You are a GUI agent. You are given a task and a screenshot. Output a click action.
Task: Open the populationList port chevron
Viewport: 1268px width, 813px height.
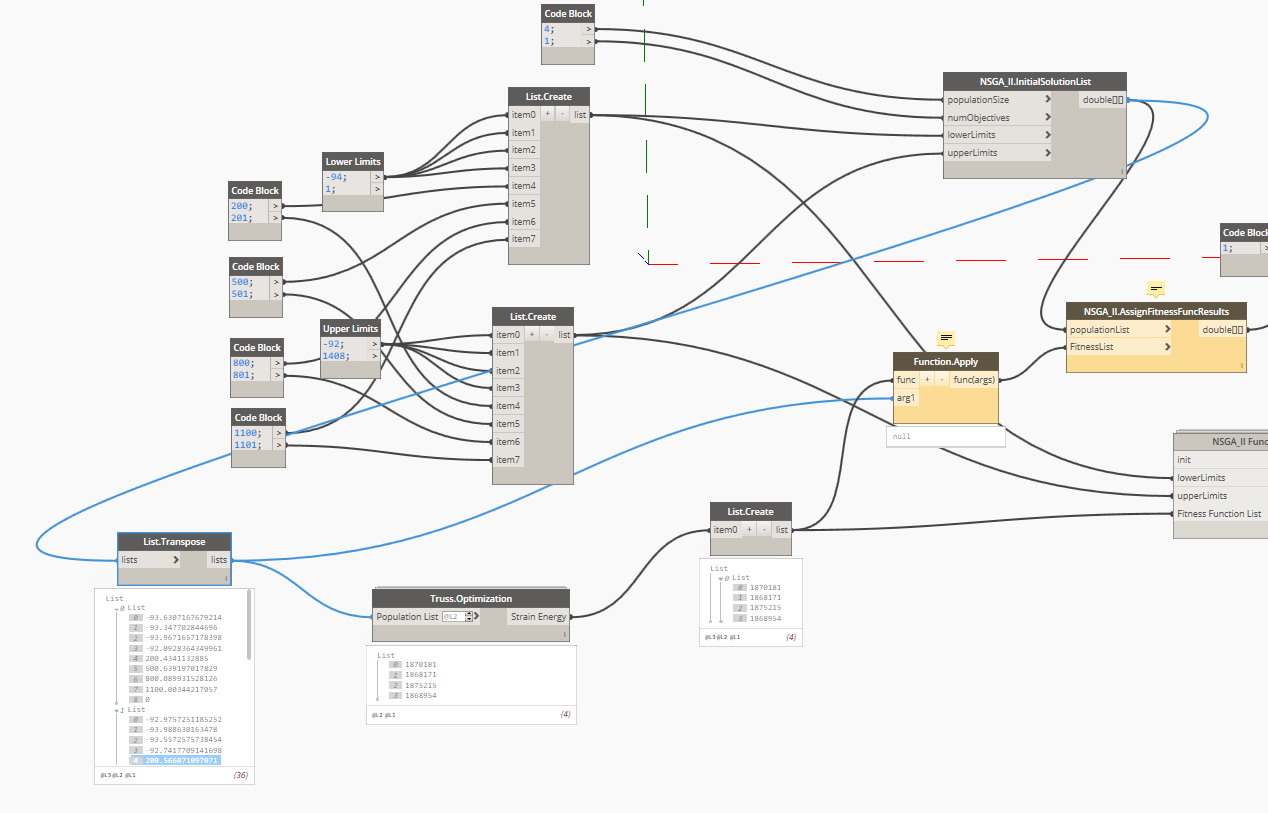click(1167, 329)
